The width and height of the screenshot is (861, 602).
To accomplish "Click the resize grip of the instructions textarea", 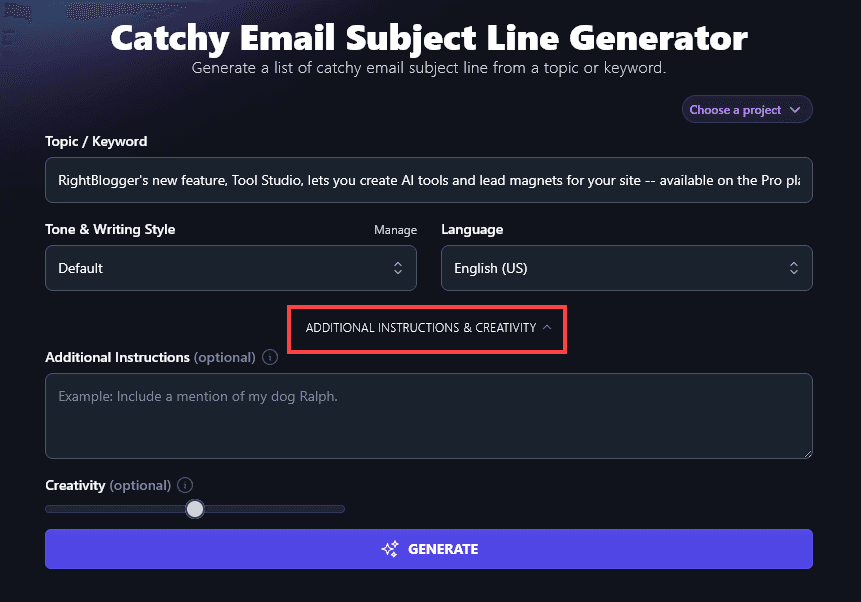I will pyautogui.click(x=806, y=452).
